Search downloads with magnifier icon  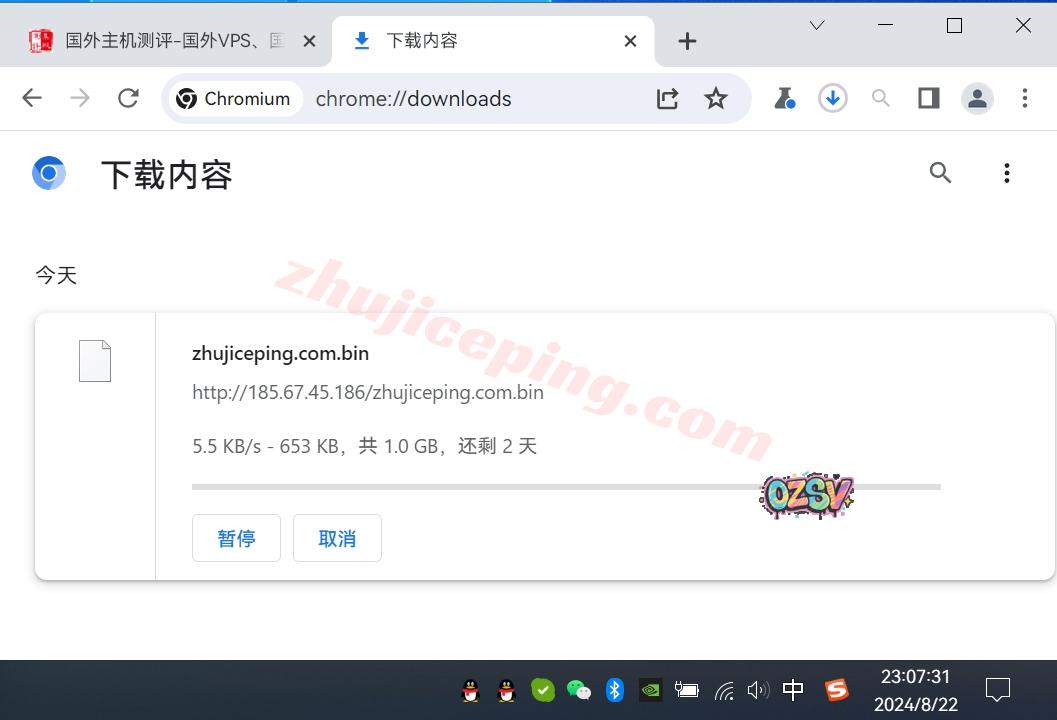pyautogui.click(x=940, y=173)
